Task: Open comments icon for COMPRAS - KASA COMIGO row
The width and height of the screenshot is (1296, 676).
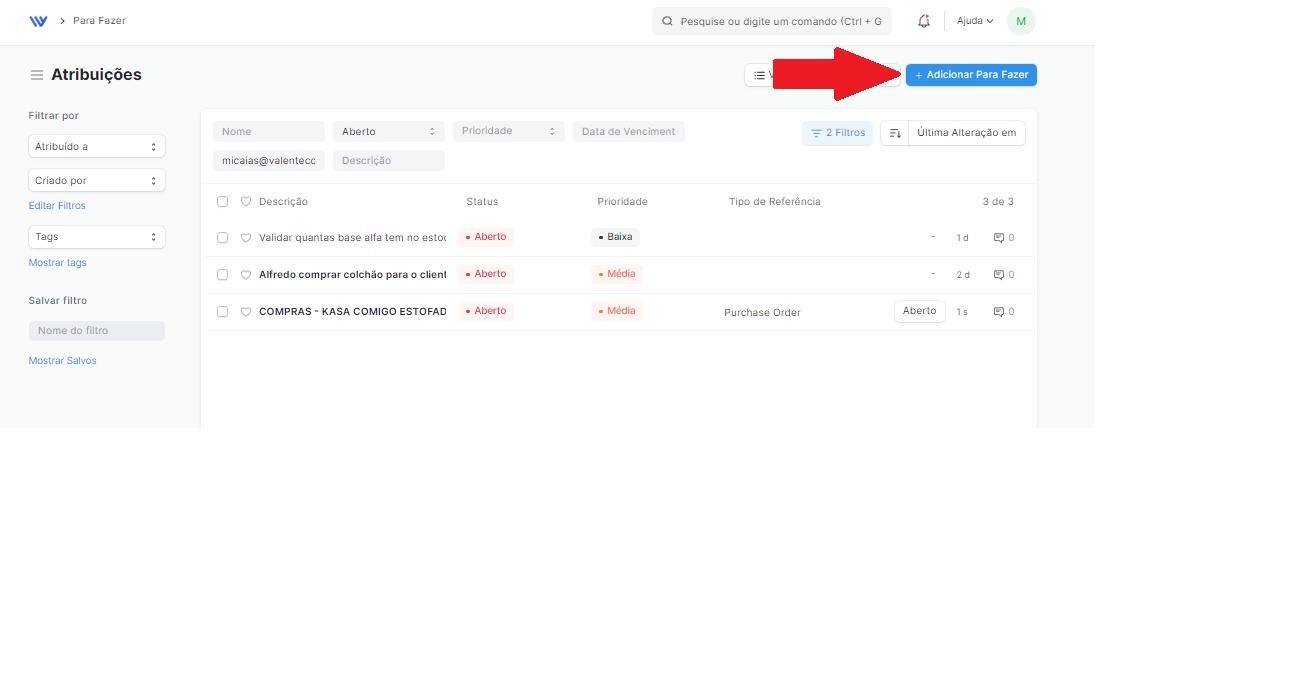Action: (998, 312)
